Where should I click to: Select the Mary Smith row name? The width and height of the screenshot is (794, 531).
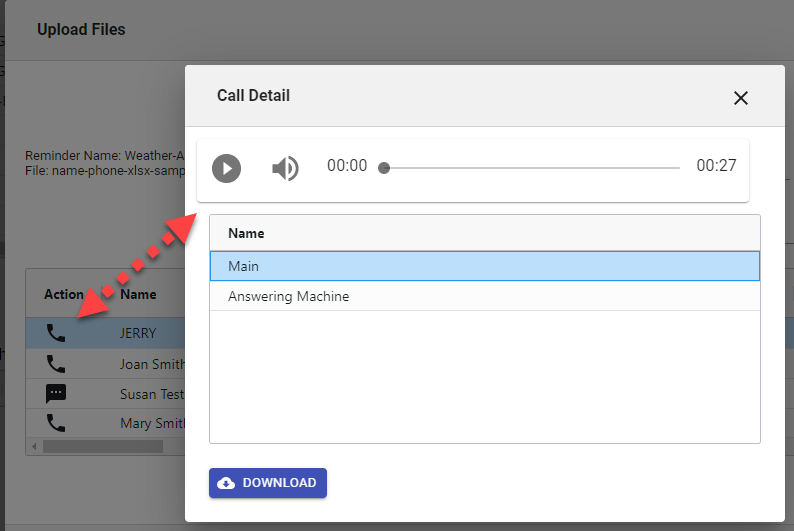[x=151, y=423]
